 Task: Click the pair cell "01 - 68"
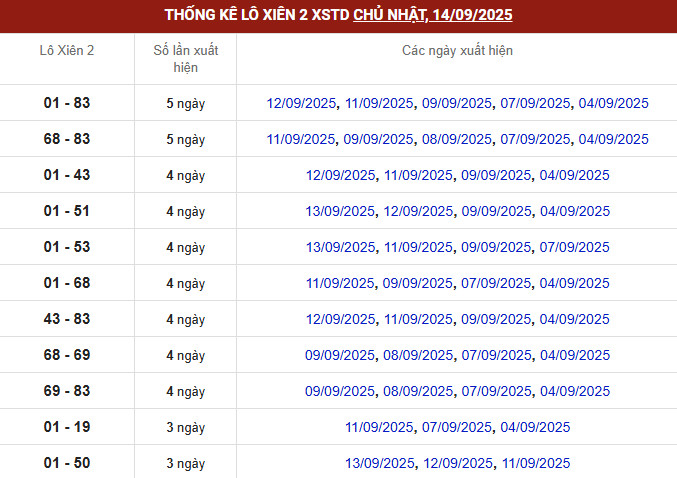[67, 283]
